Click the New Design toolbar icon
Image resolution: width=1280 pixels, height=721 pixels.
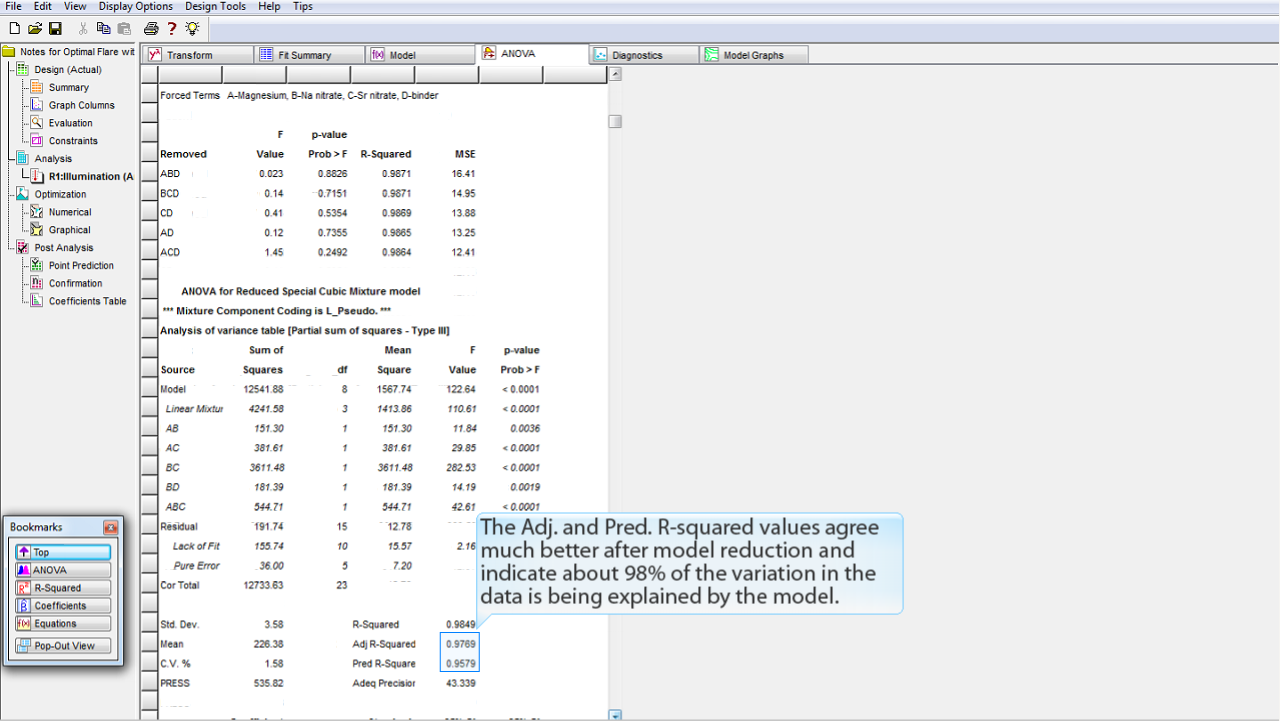14,29
